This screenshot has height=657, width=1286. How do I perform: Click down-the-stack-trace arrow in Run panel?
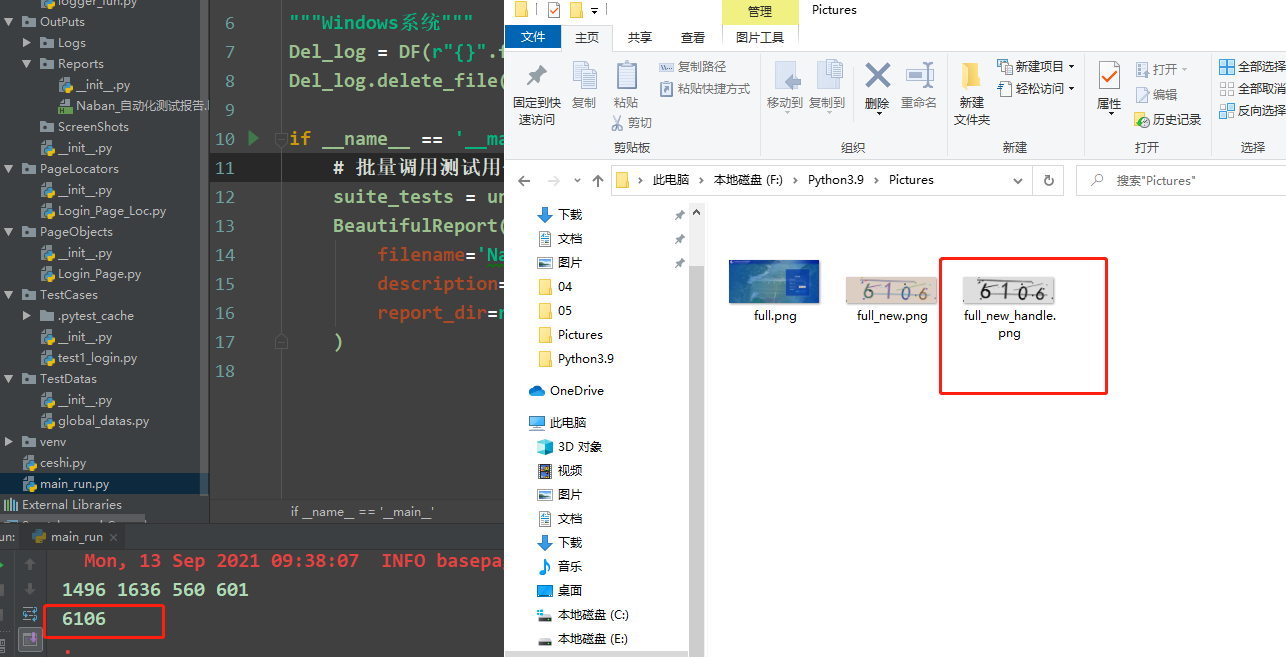click(30, 589)
